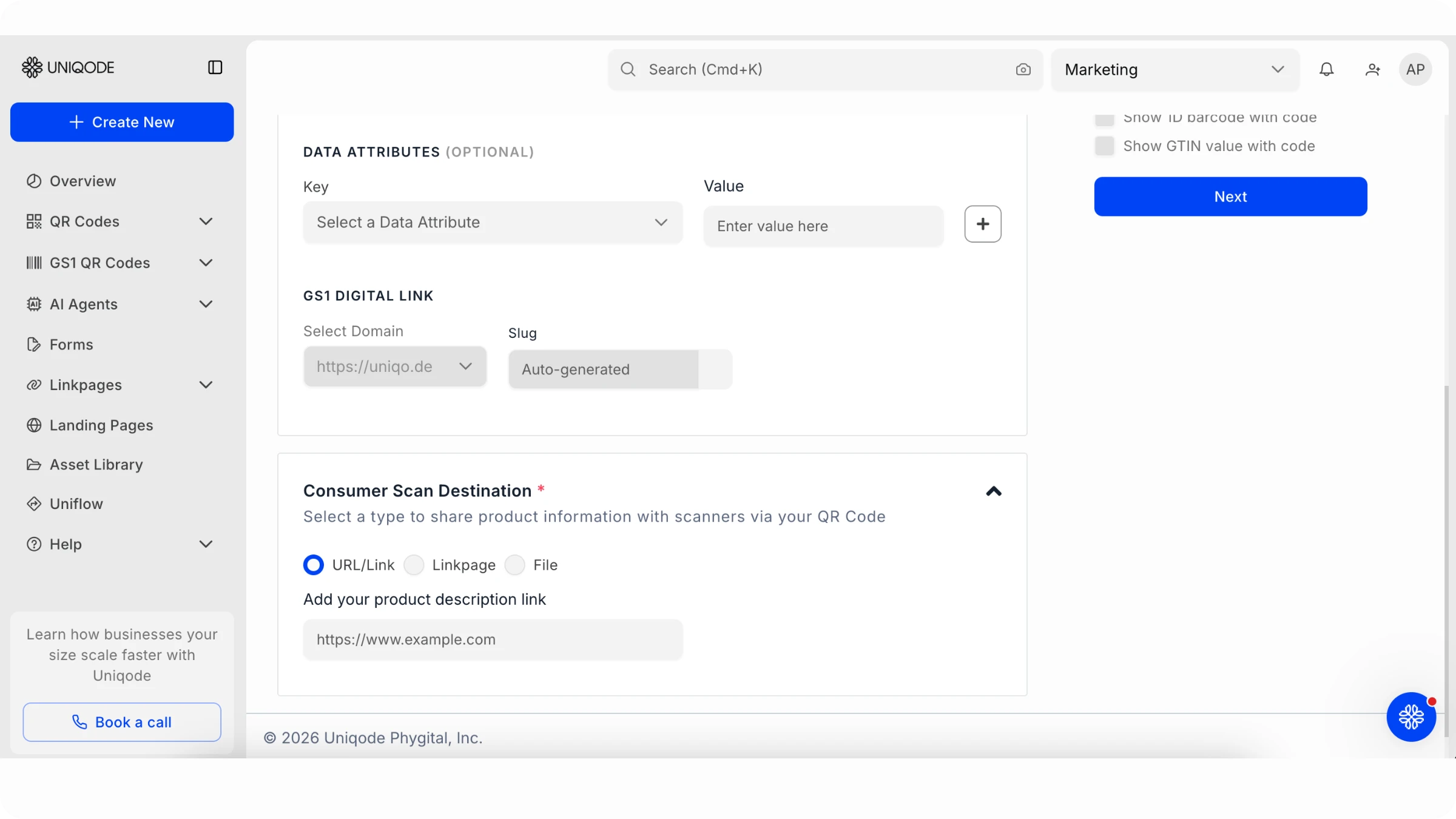Click the page vertical scrollbar
The width and height of the screenshot is (1456, 819).
point(1447,561)
